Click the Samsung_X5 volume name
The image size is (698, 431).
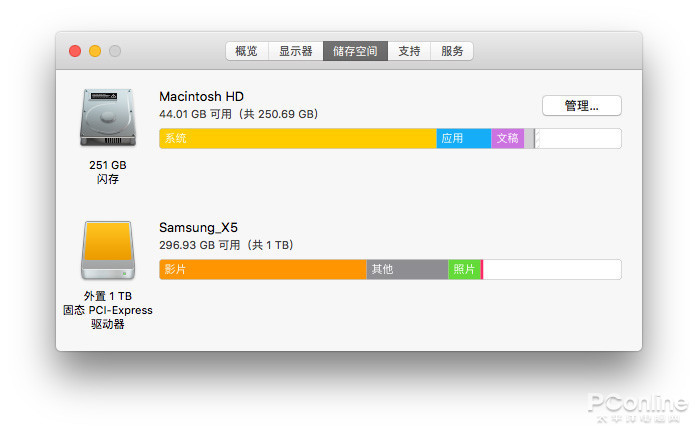click(x=199, y=227)
